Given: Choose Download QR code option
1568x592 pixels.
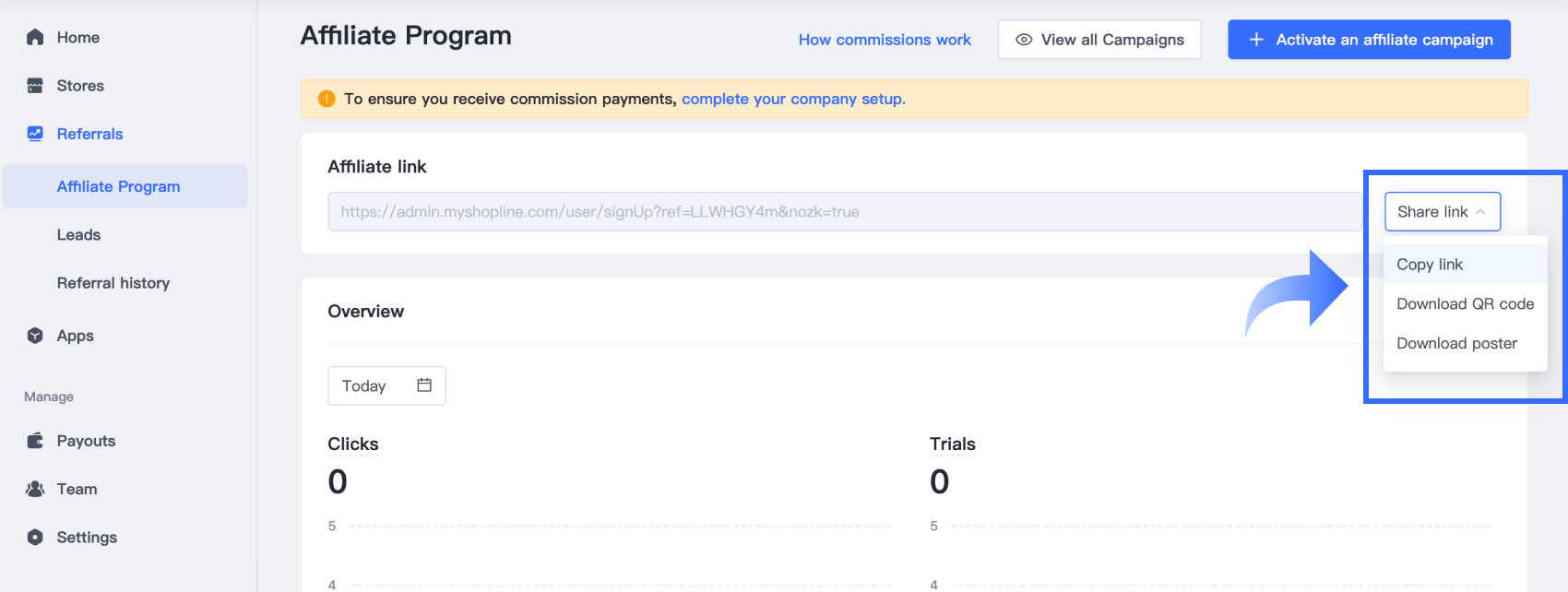Looking at the screenshot, I should 1465,304.
